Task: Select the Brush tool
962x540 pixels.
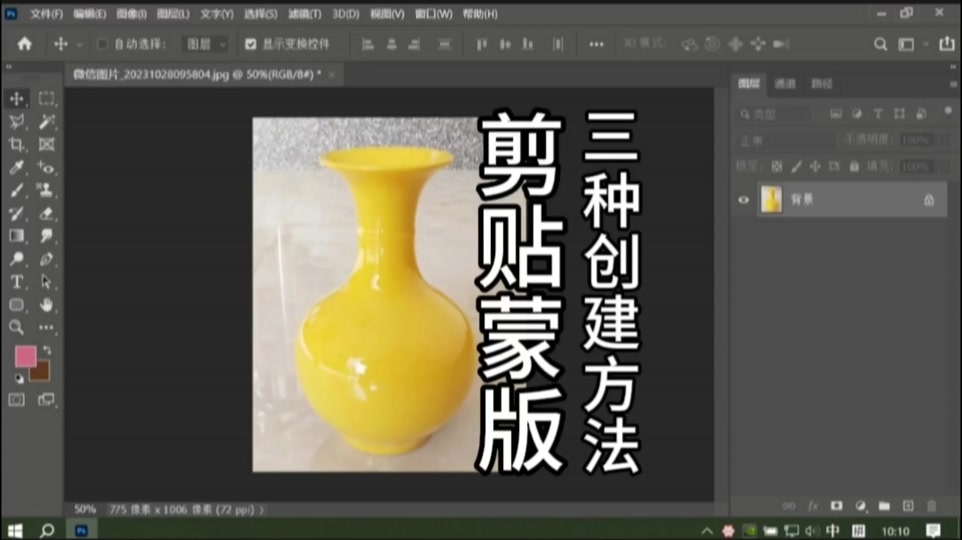Action: (x=17, y=190)
